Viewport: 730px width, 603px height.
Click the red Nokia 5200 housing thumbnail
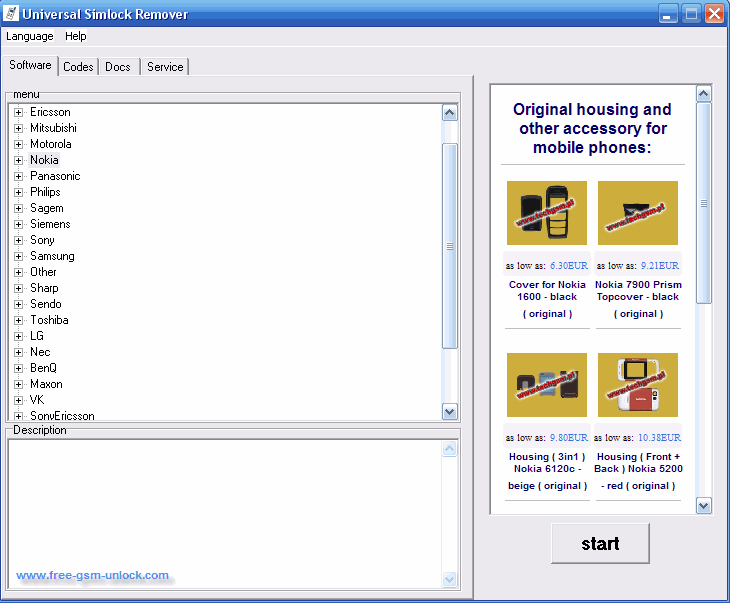pyautogui.click(x=638, y=385)
